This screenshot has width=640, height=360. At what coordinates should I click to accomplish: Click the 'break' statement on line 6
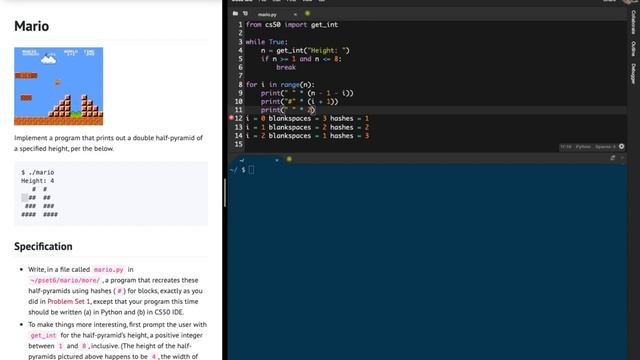tap(286, 67)
